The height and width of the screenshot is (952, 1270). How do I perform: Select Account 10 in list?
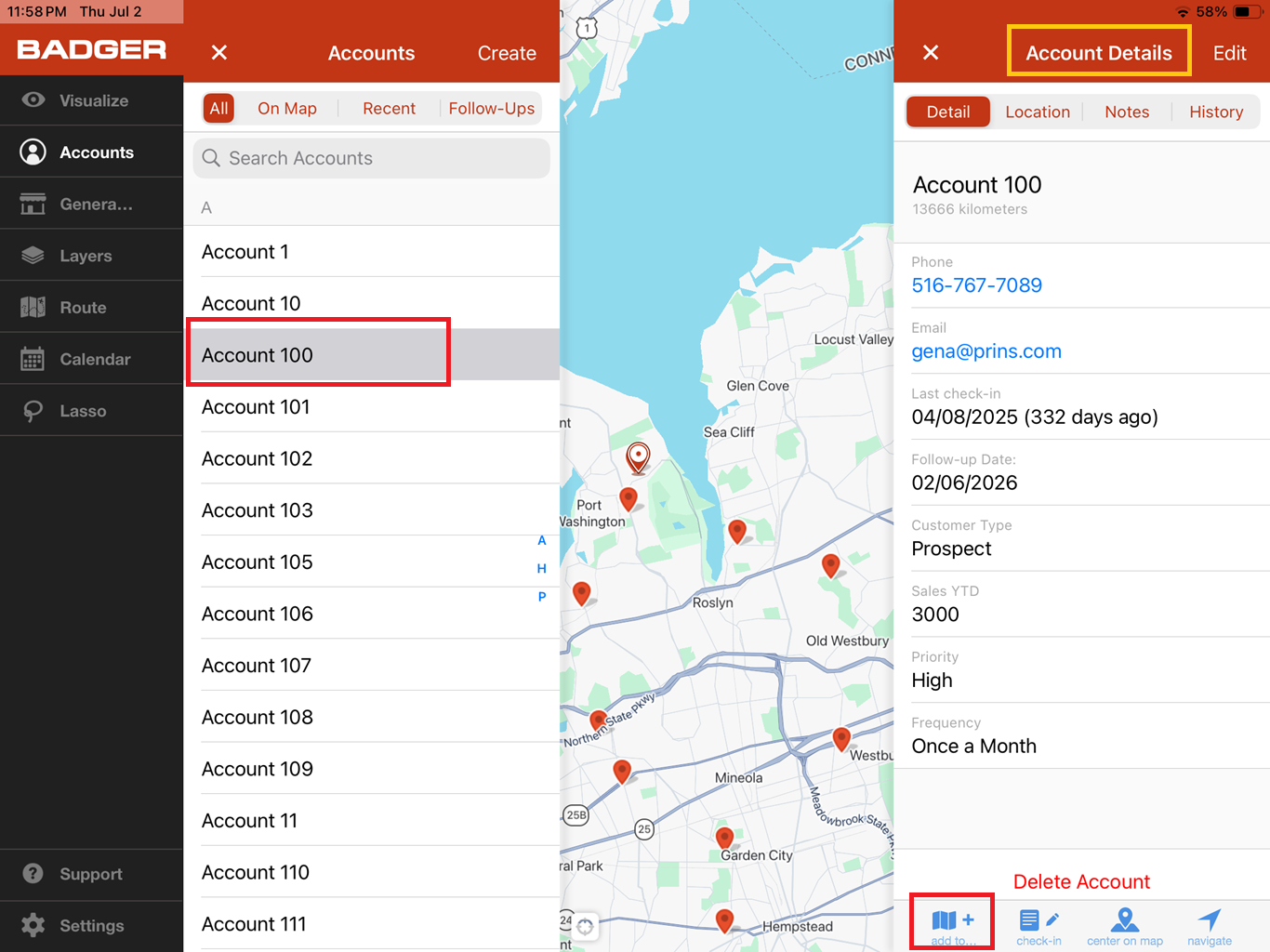coord(372,303)
